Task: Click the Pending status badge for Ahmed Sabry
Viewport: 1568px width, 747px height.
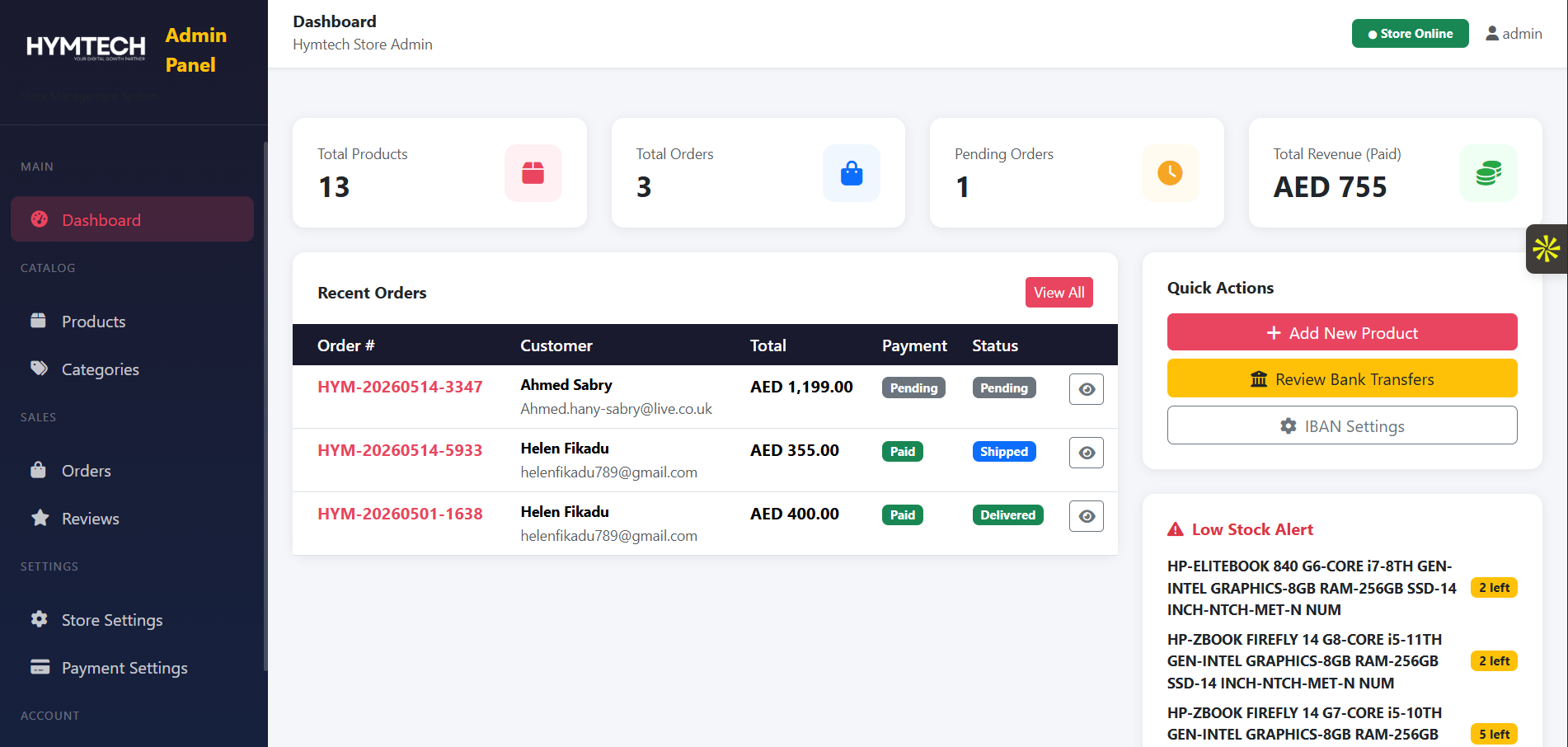Action: pyautogui.click(x=1004, y=388)
